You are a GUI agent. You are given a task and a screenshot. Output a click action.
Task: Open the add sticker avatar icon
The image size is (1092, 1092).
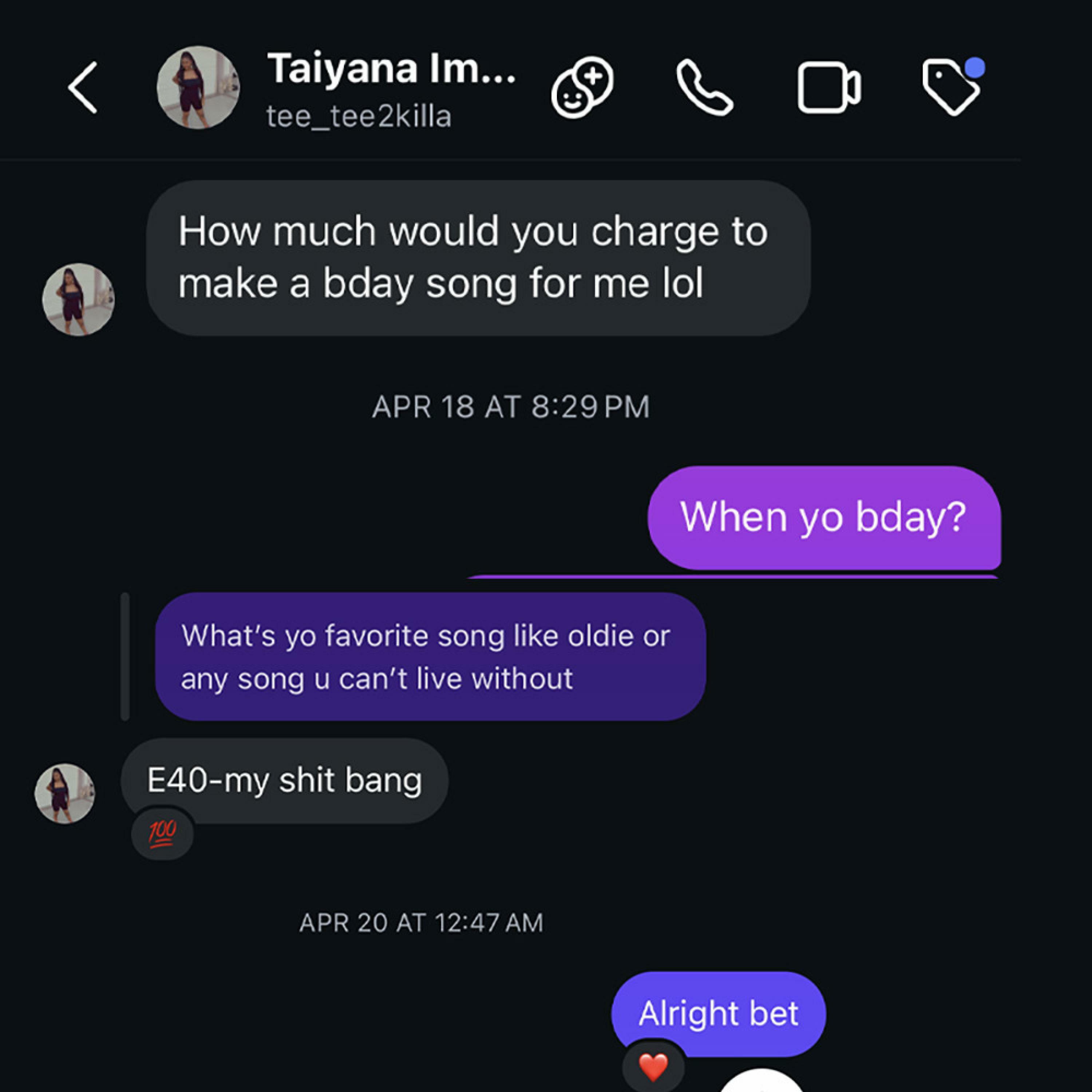(x=582, y=88)
